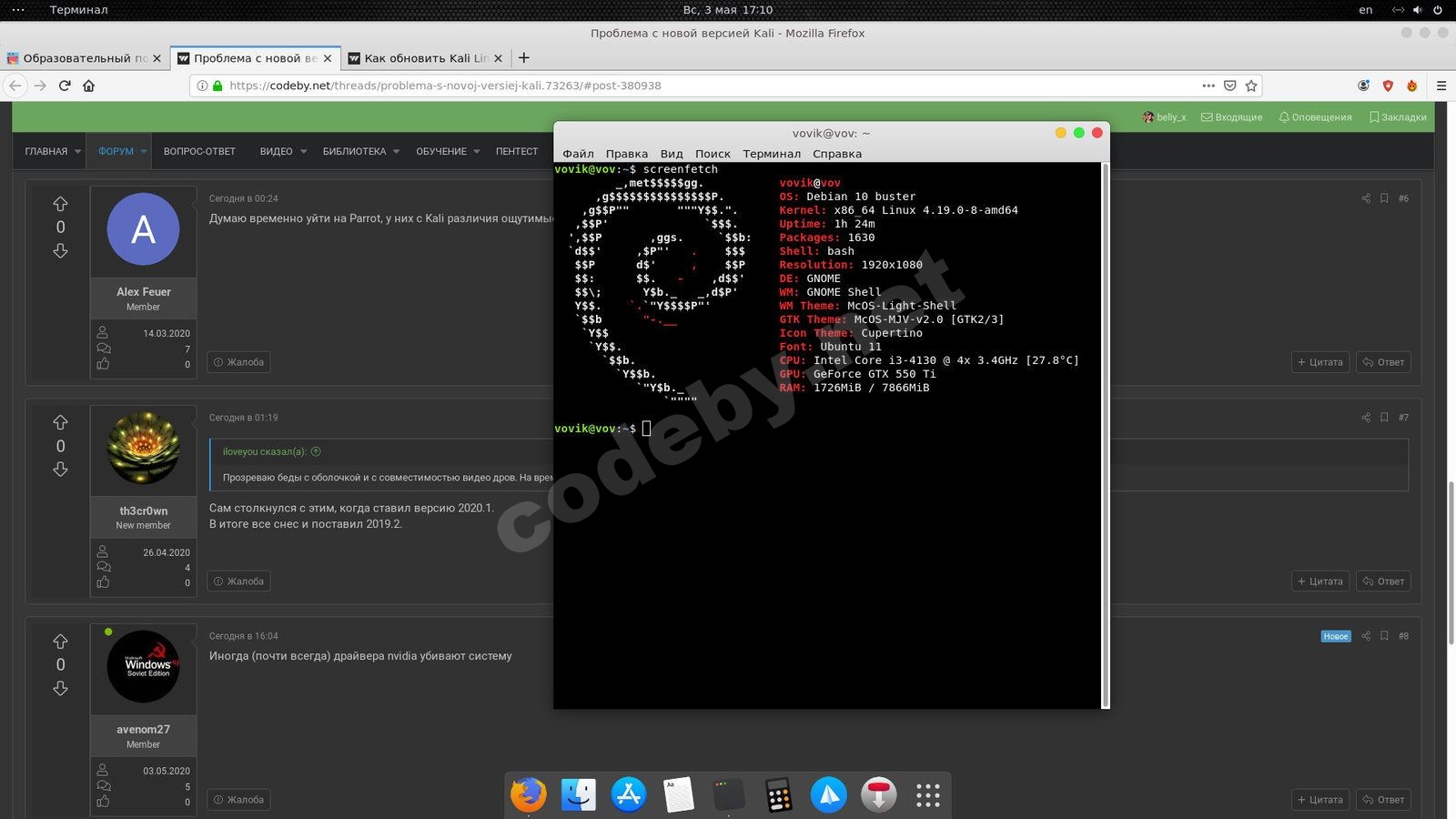This screenshot has width=1456, height=819.
Task: Show applications grid in dock
Action: pyautogui.click(x=927, y=795)
